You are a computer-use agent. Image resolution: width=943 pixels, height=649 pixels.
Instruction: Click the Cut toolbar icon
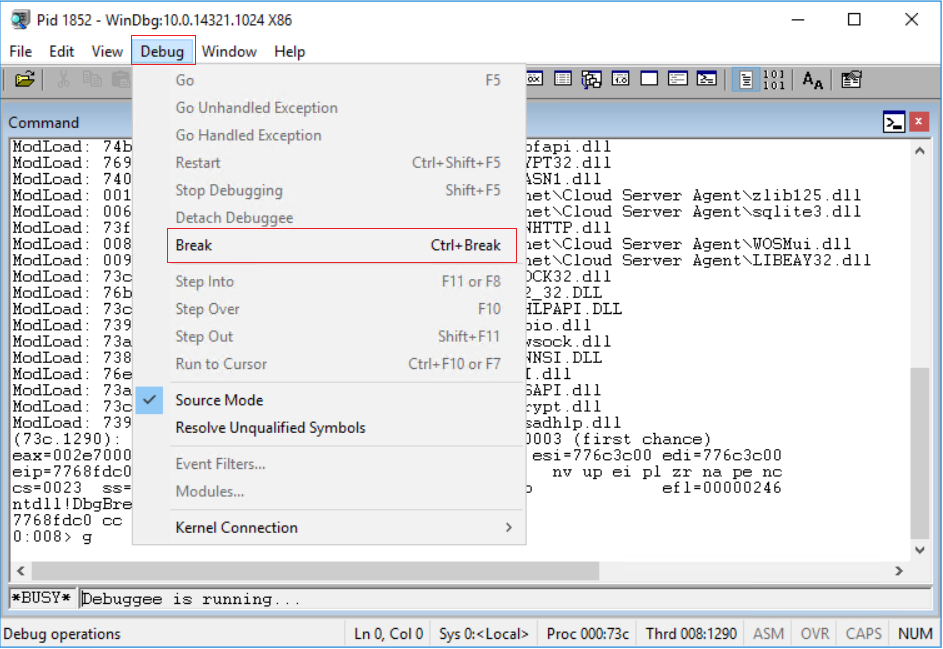click(x=63, y=79)
